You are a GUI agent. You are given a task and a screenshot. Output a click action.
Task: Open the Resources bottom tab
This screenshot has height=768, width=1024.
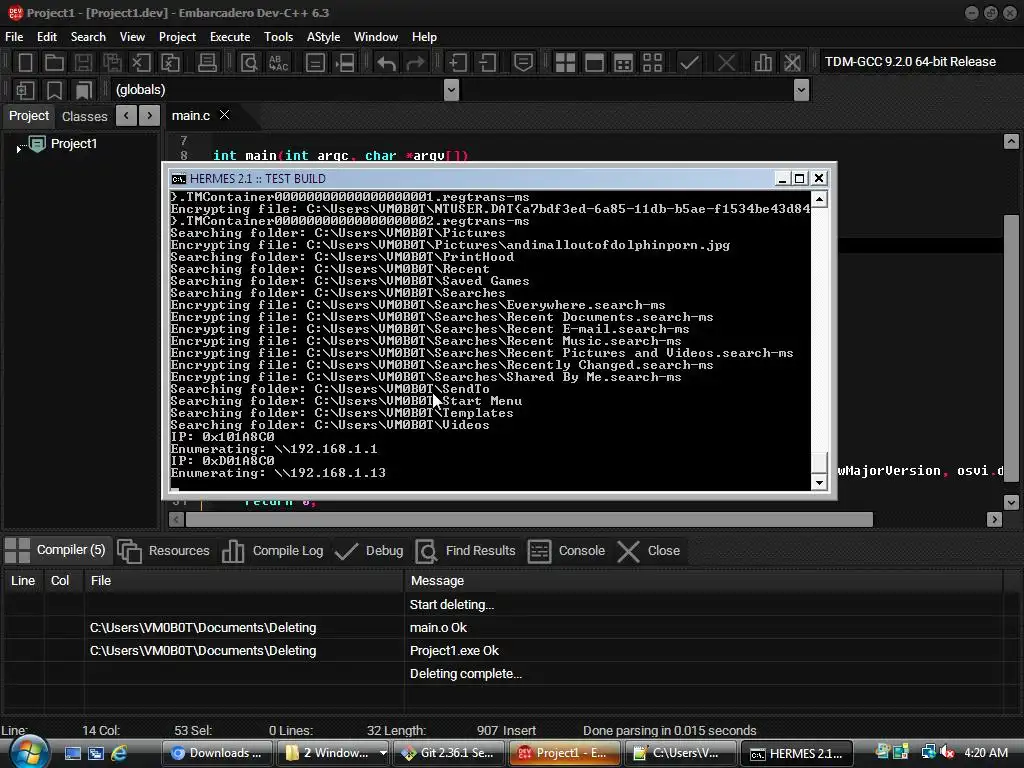(x=164, y=551)
